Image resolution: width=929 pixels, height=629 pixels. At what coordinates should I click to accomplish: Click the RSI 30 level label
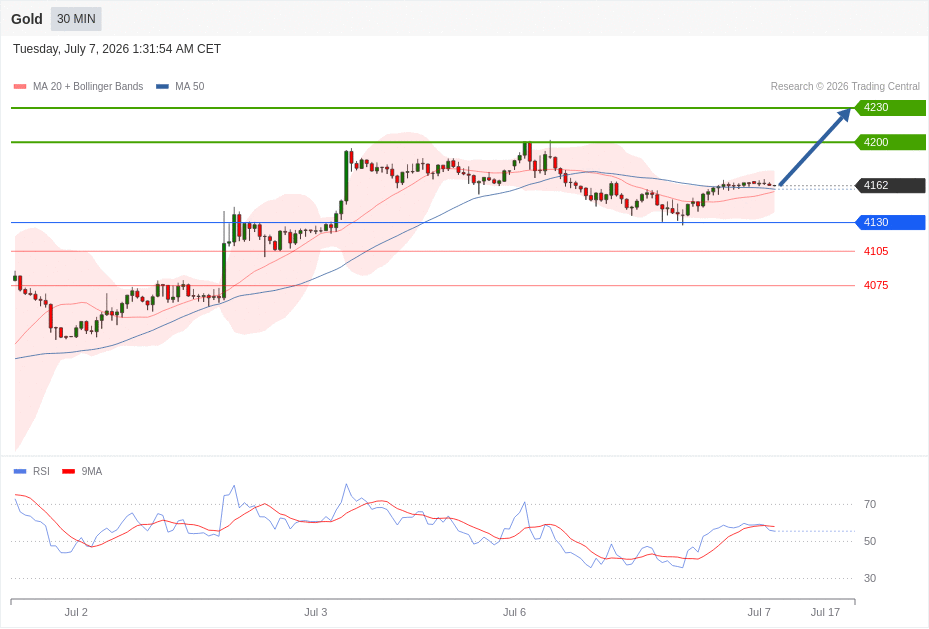870,579
